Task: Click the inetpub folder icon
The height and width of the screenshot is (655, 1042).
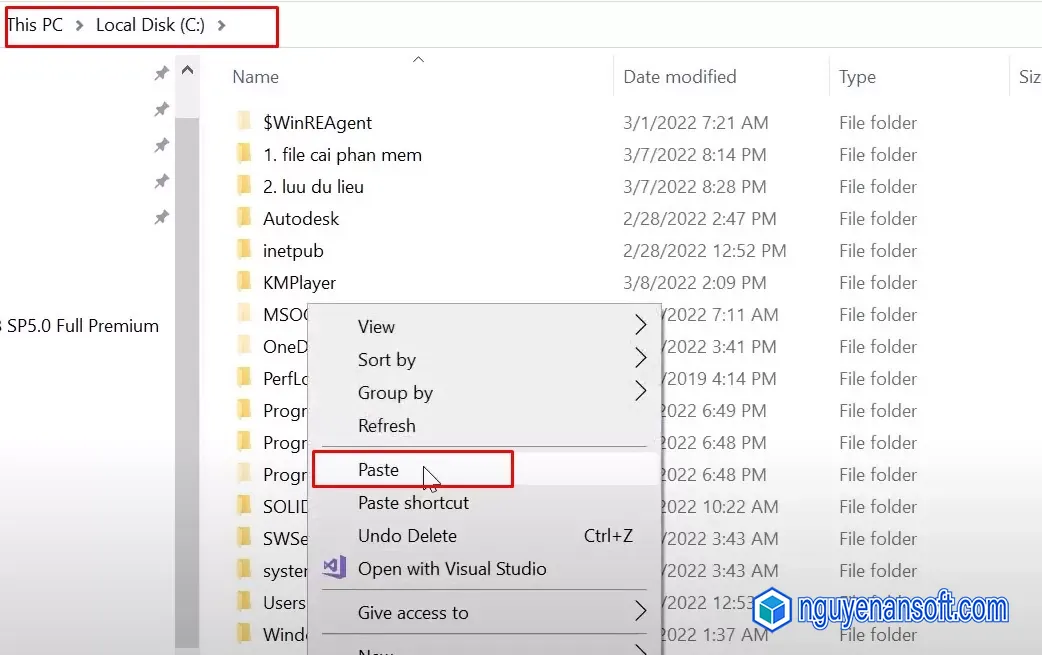Action: 244,250
